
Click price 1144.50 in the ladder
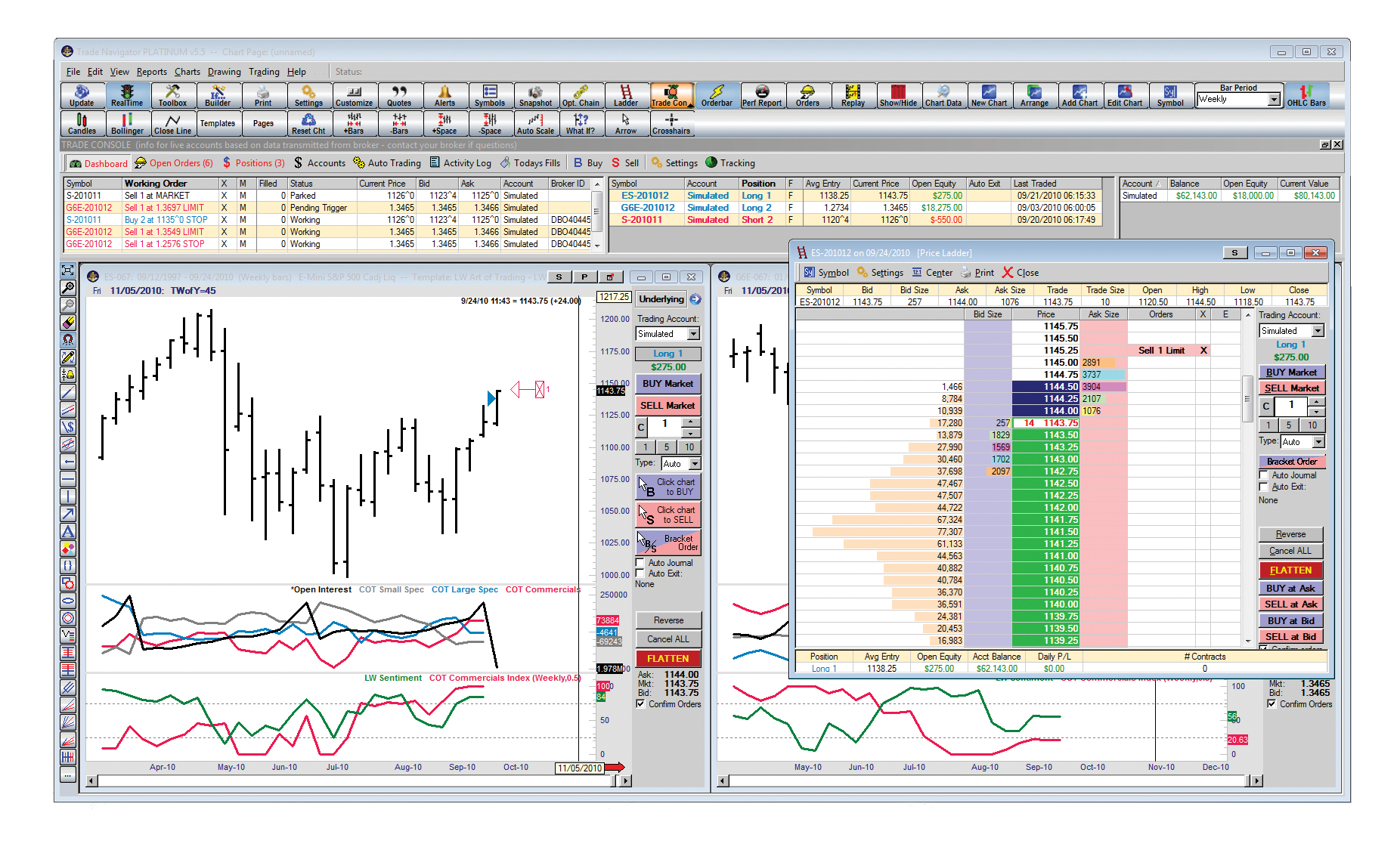click(x=1046, y=387)
